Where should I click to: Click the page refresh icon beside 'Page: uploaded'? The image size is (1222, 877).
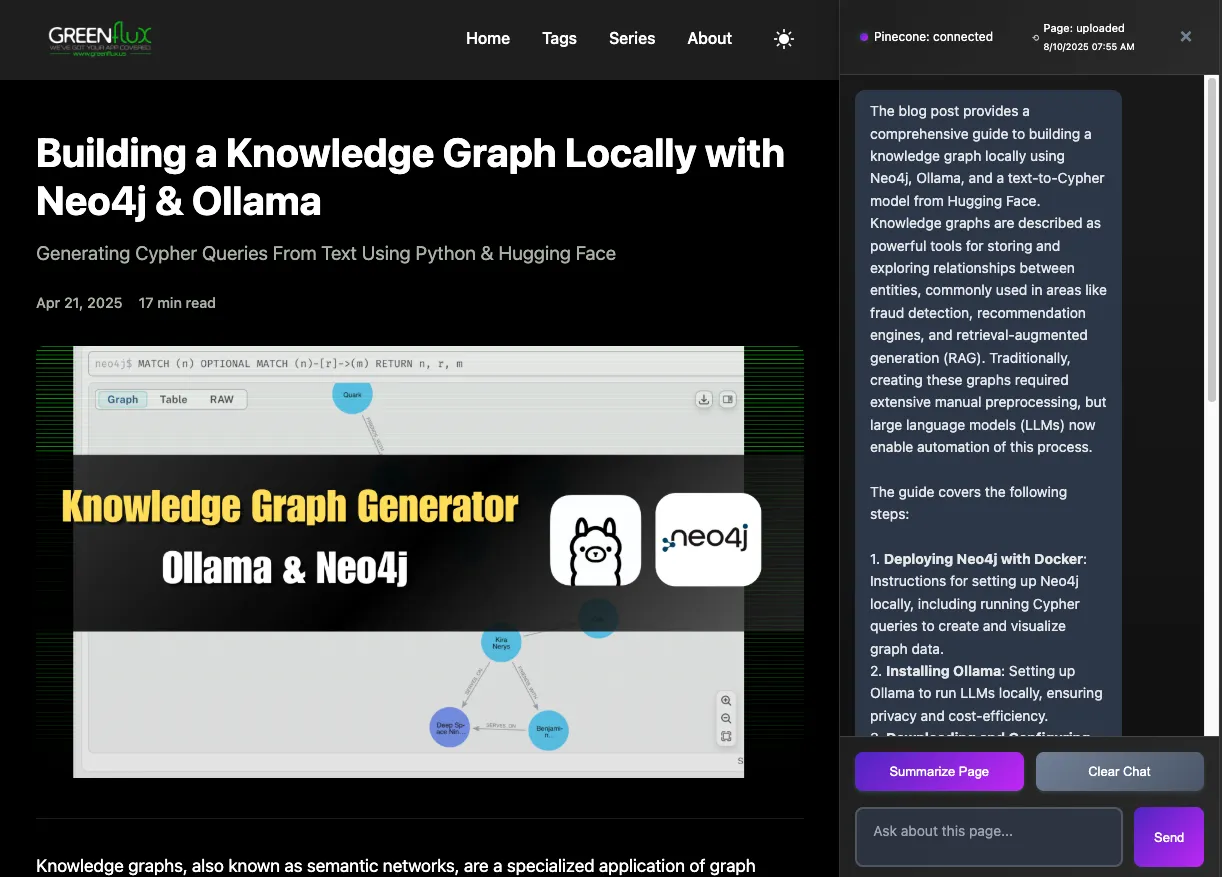(x=1035, y=38)
